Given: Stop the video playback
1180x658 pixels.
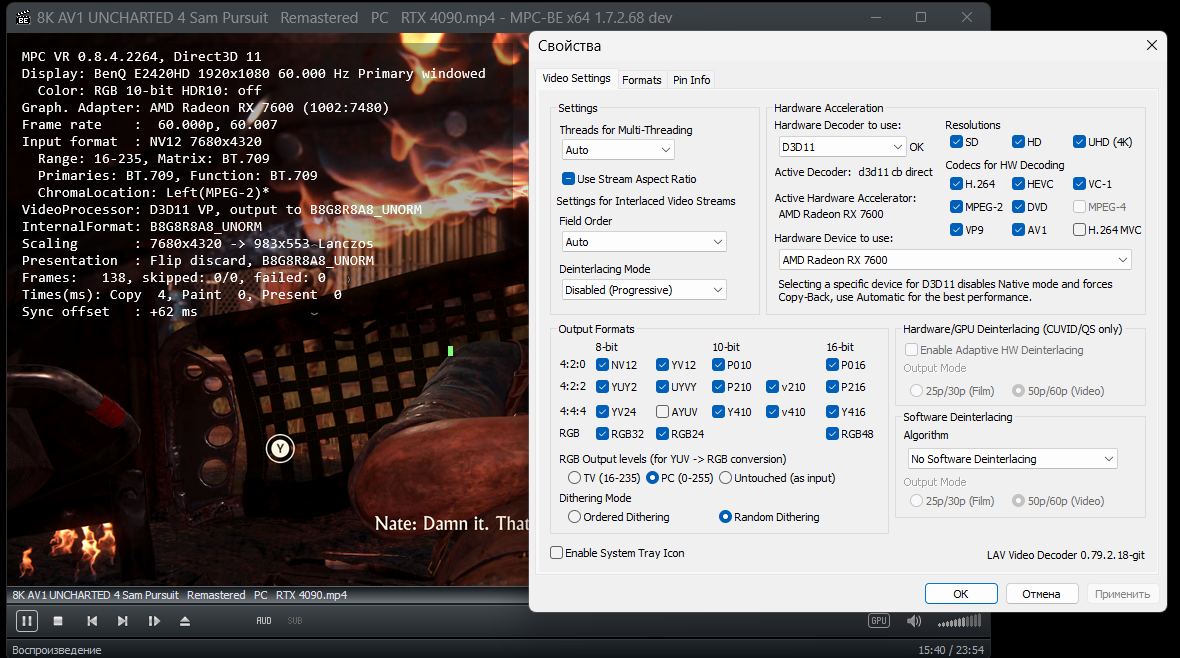Looking at the screenshot, I should pyautogui.click(x=58, y=621).
